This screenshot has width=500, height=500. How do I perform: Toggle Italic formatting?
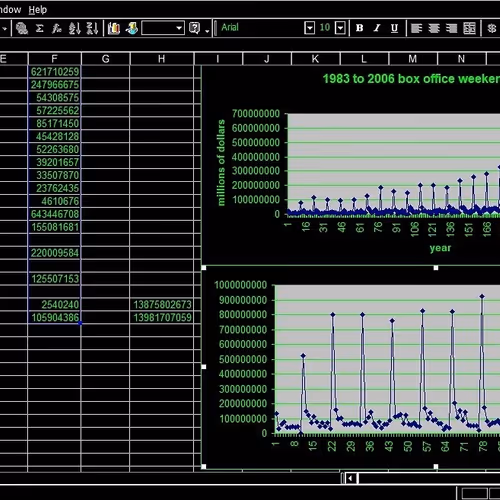[x=377, y=28]
